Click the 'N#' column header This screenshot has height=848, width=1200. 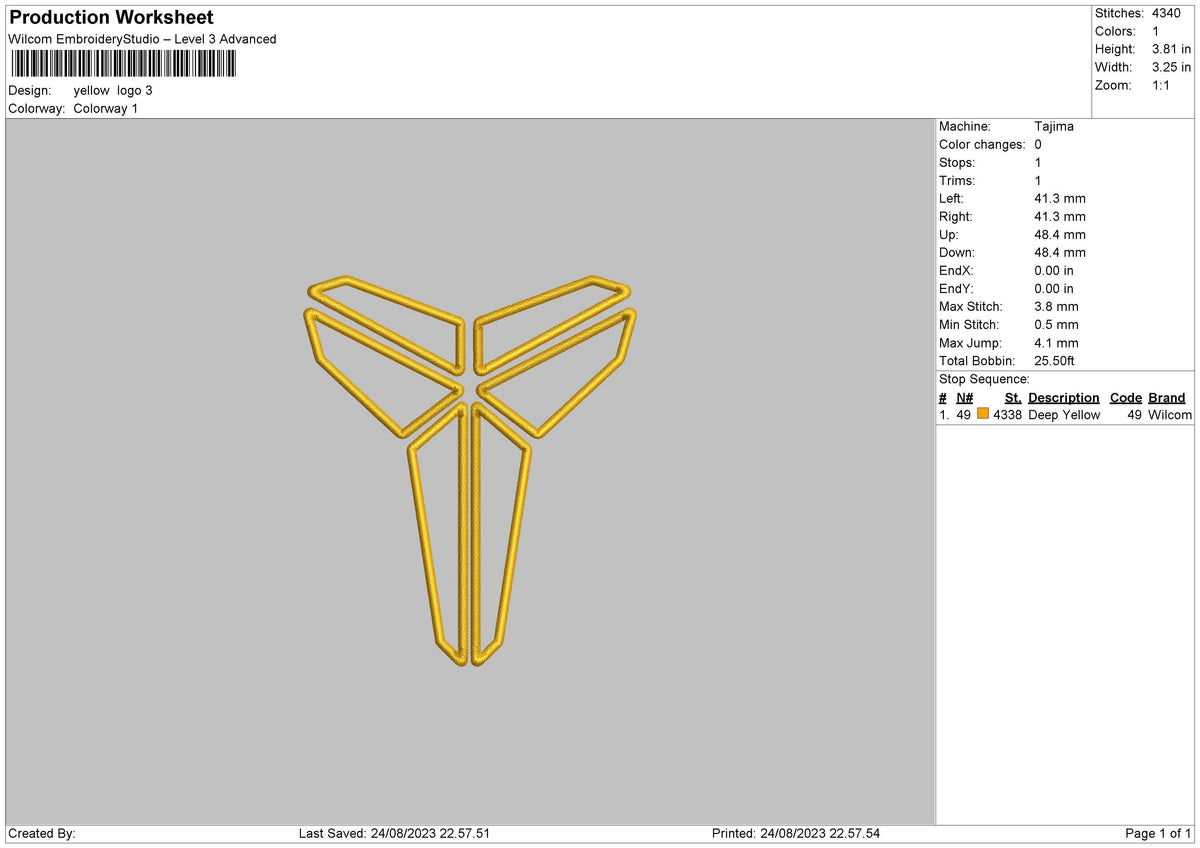point(964,398)
